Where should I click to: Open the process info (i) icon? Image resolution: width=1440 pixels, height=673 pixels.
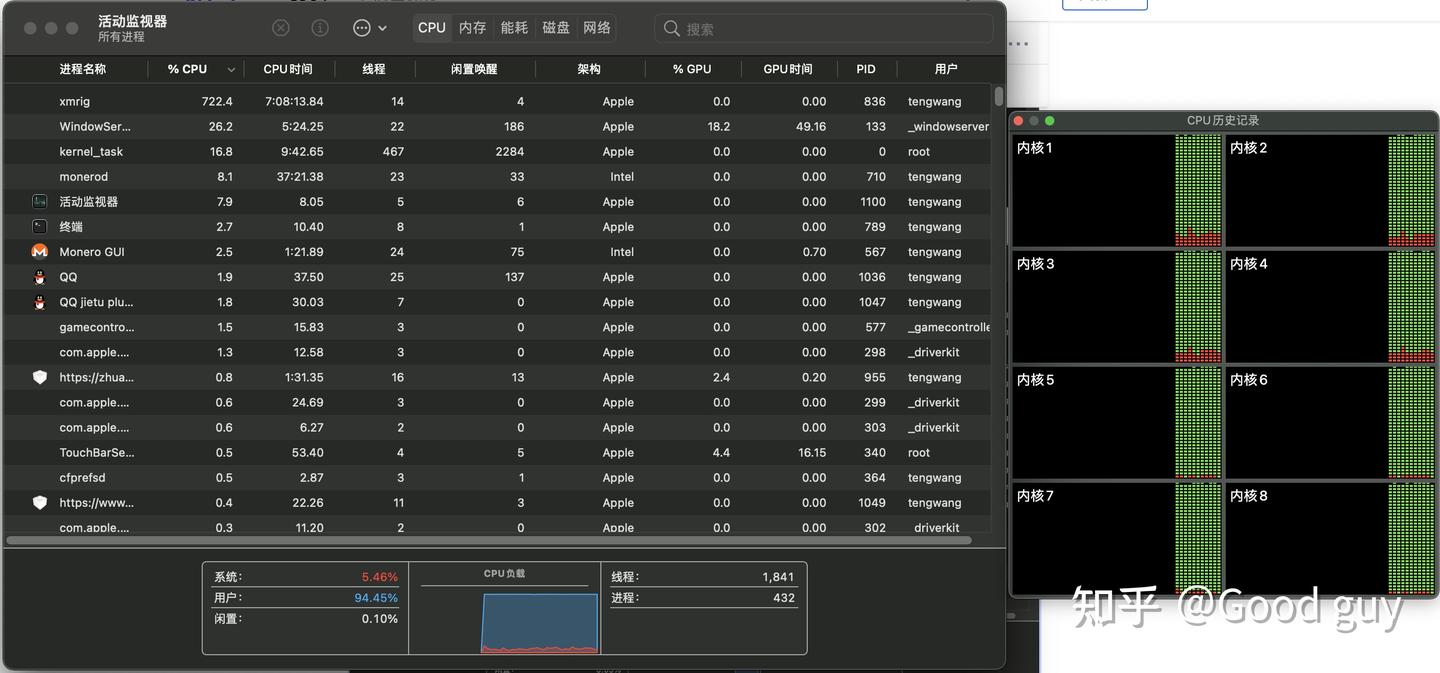[x=320, y=28]
